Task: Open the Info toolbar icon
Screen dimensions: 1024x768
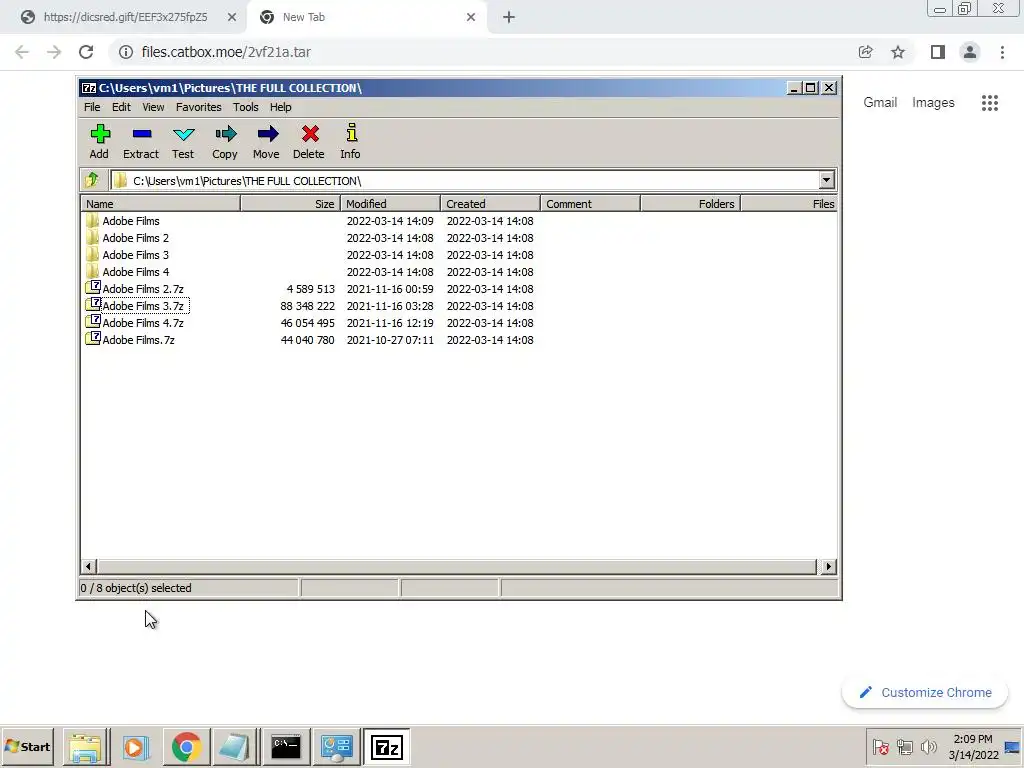Action: coord(351,141)
